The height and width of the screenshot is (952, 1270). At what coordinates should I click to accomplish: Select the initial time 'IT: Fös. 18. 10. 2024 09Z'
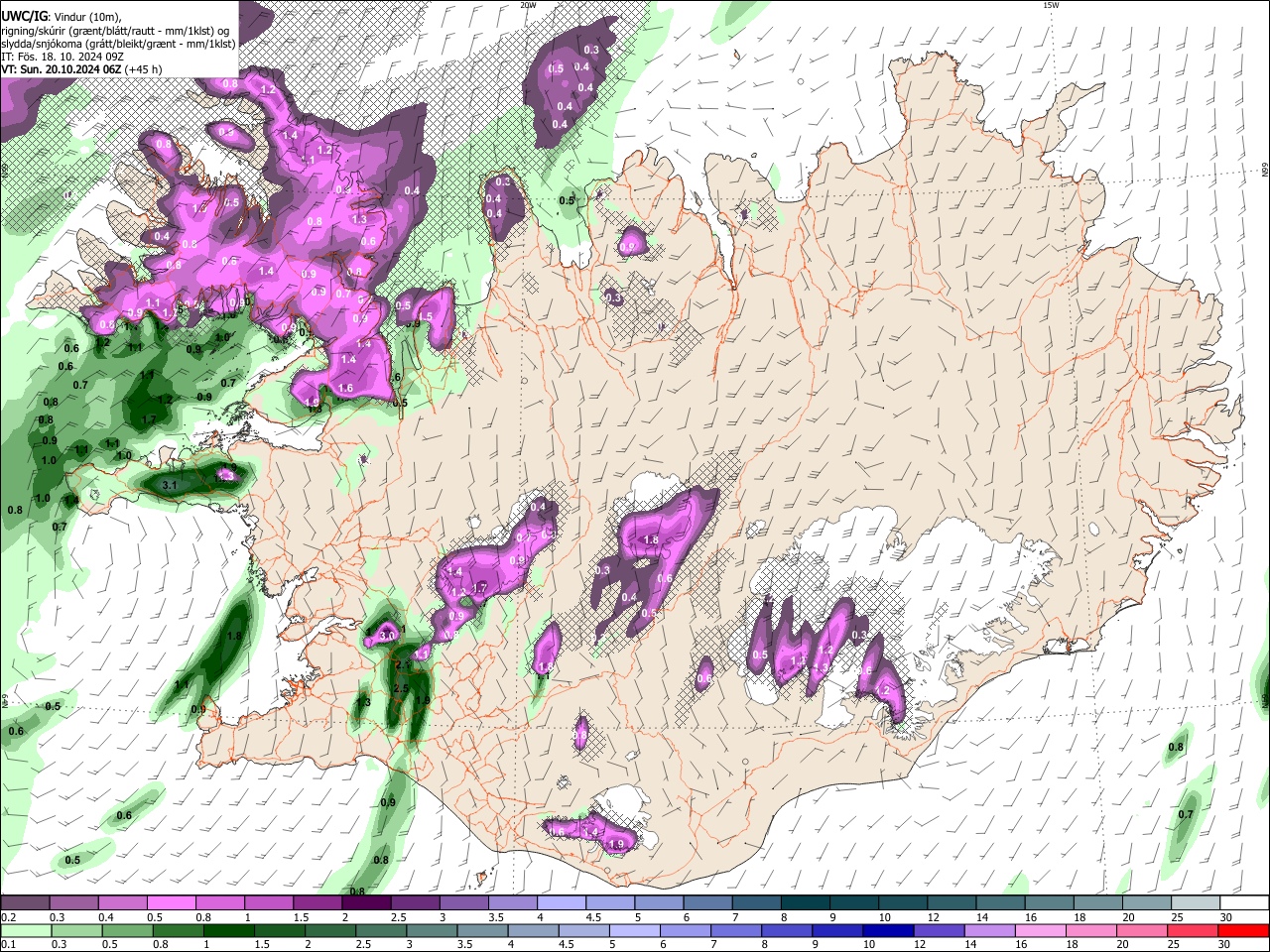[63, 57]
